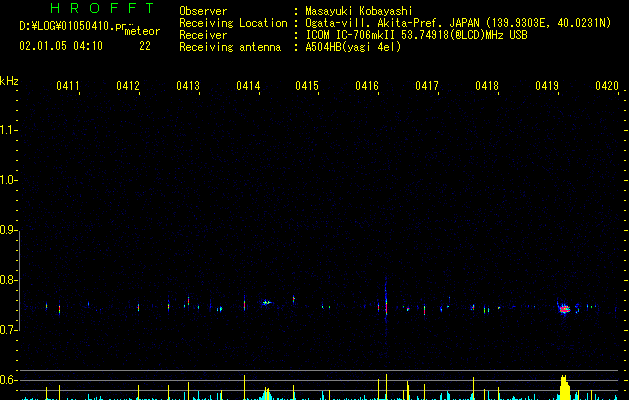Click the 0414 time marker
The width and height of the screenshot is (629, 400).
[248, 86]
